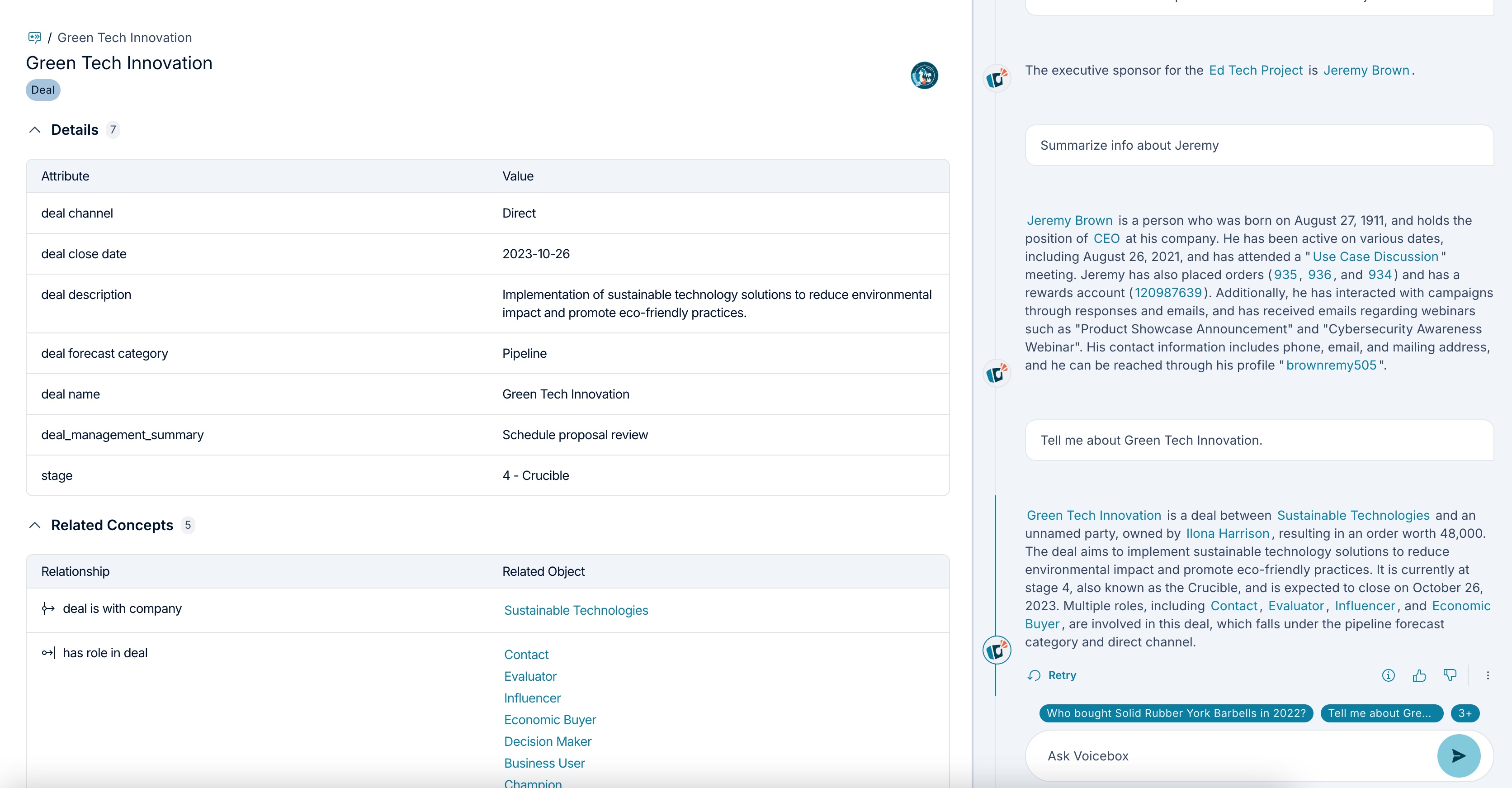Image resolution: width=1512 pixels, height=788 pixels.
Task: Click the deal forecast category value Pipeline
Action: 524,353
